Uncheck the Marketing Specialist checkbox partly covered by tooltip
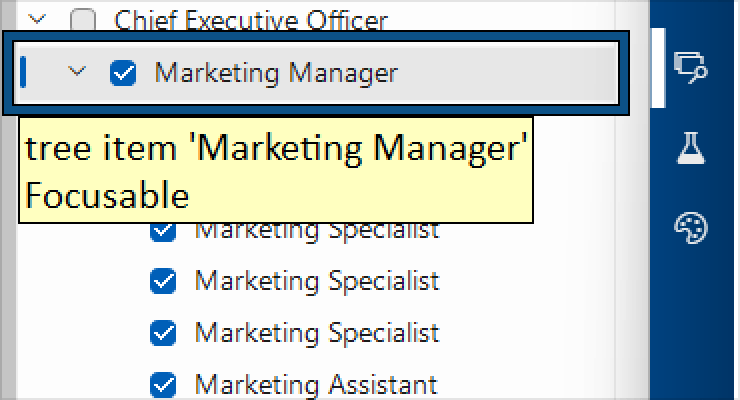 pyautogui.click(x=162, y=233)
